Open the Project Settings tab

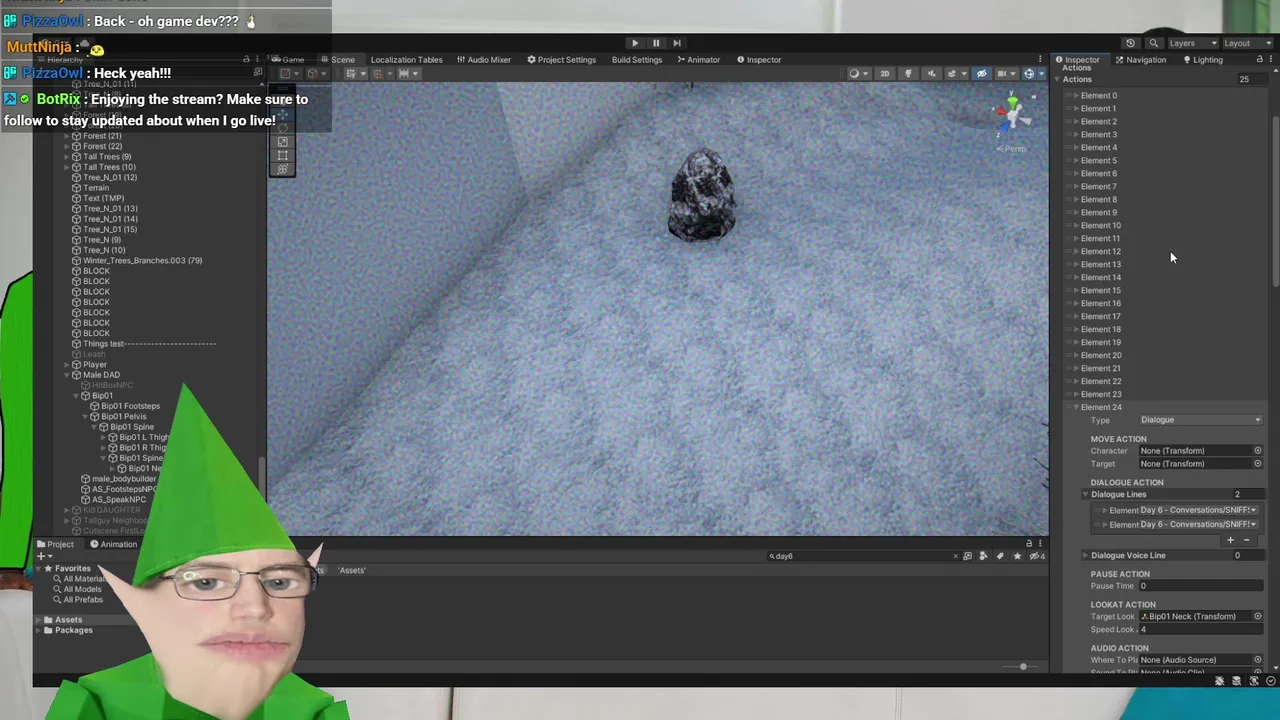561,60
